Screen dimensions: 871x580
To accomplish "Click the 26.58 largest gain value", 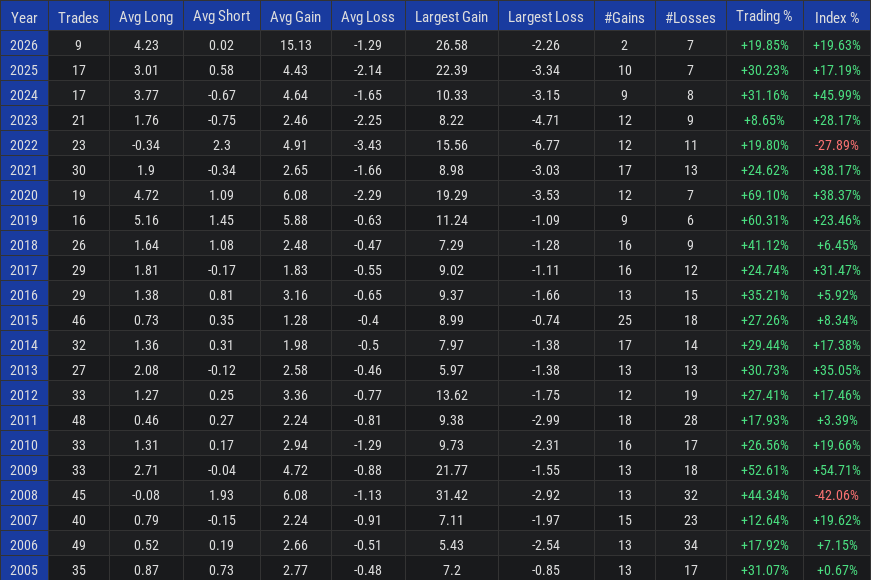I will [x=452, y=45].
